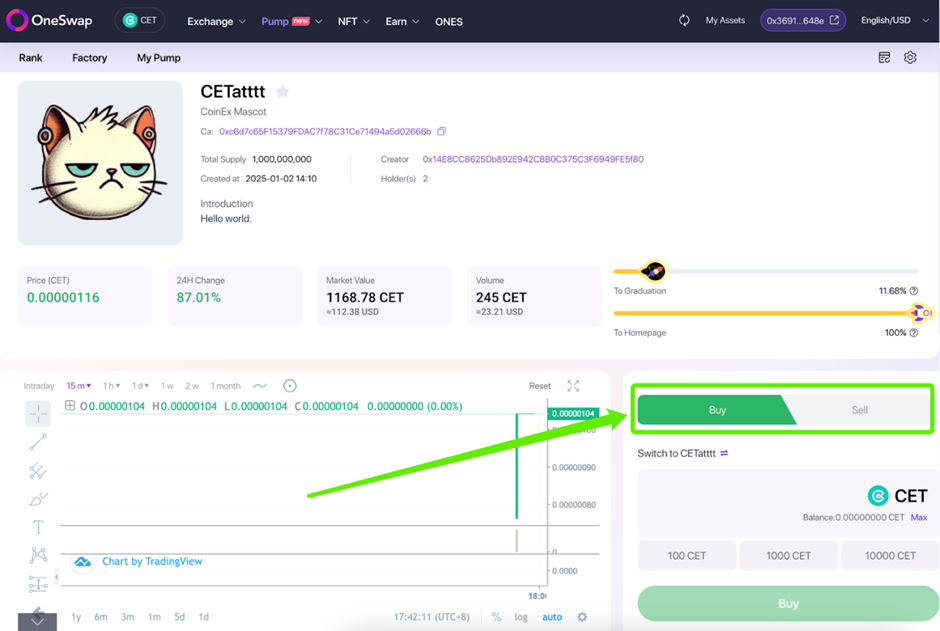The height and width of the screenshot is (631, 940).
Task: Select the trend line tool
Action: pos(38,442)
